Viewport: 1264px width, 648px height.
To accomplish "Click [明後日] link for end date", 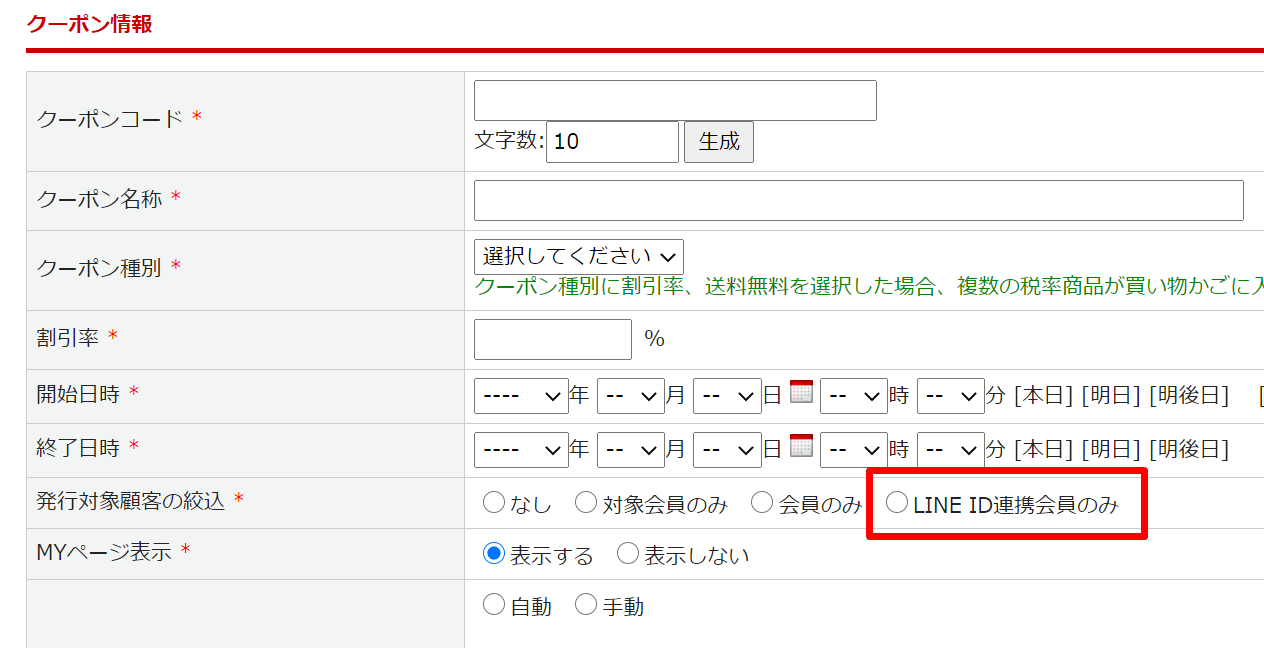I will 1188,450.
